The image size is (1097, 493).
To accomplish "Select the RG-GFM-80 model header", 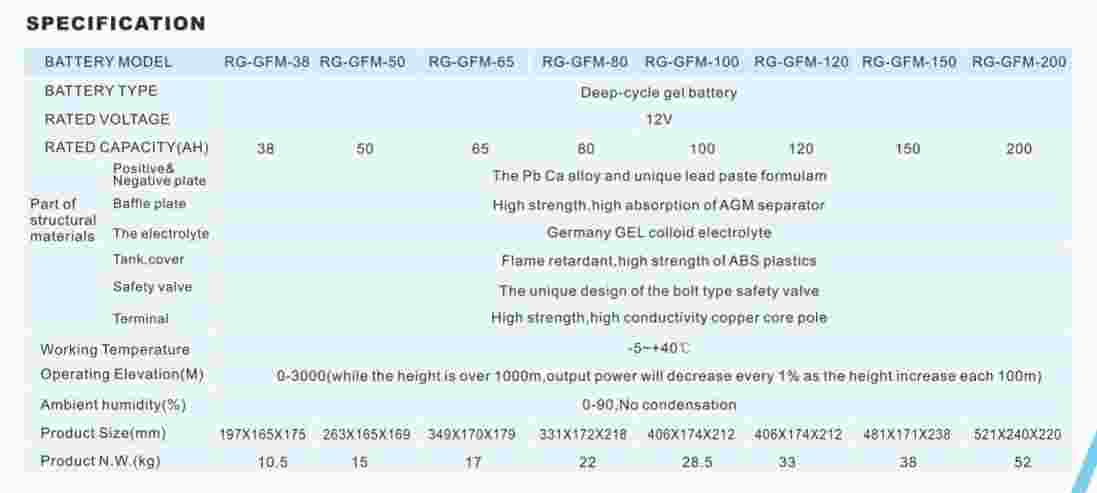I will pos(585,62).
